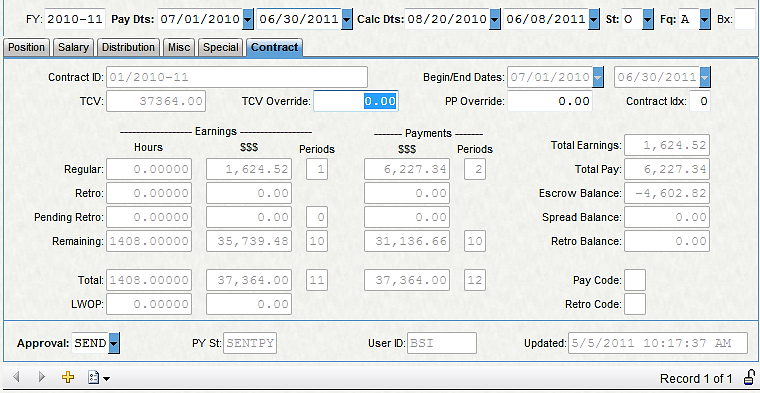Expand the St status dropdown

pyautogui.click(x=648, y=19)
